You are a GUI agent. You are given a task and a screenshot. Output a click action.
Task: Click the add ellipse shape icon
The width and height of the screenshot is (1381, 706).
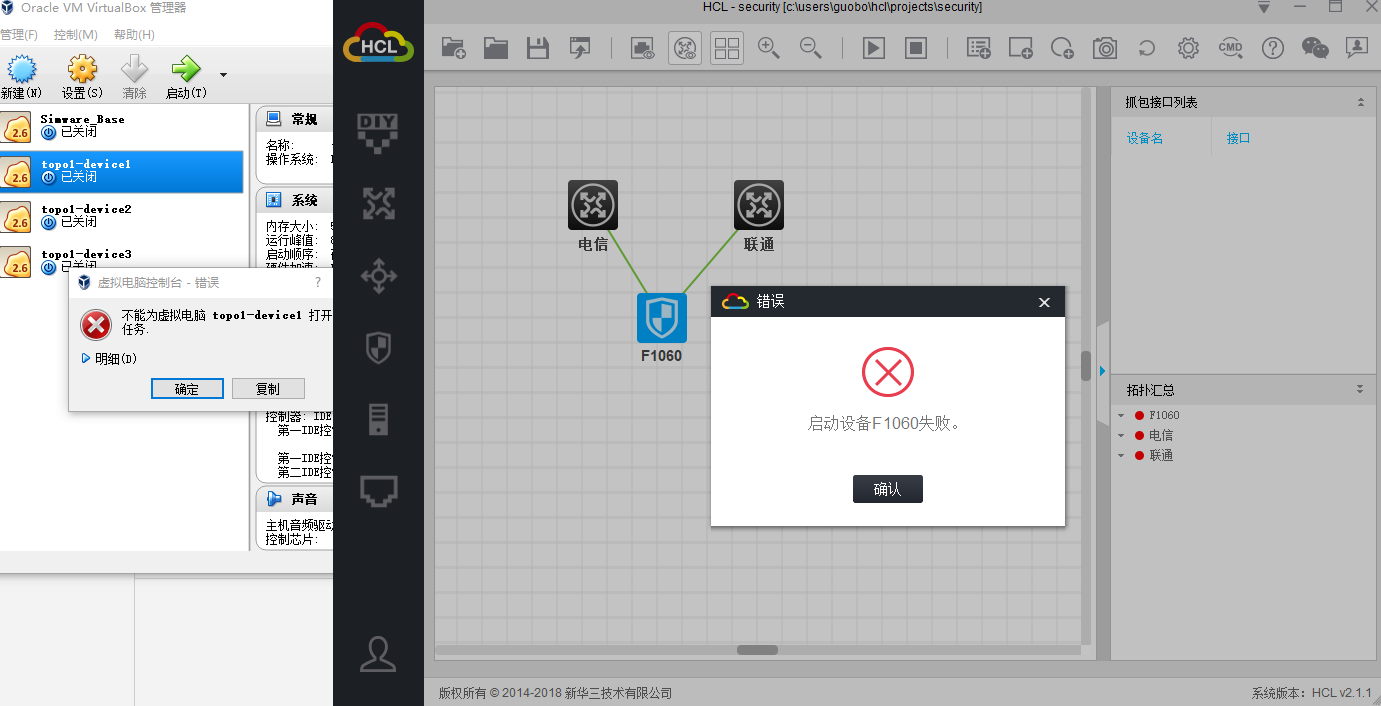point(1063,47)
